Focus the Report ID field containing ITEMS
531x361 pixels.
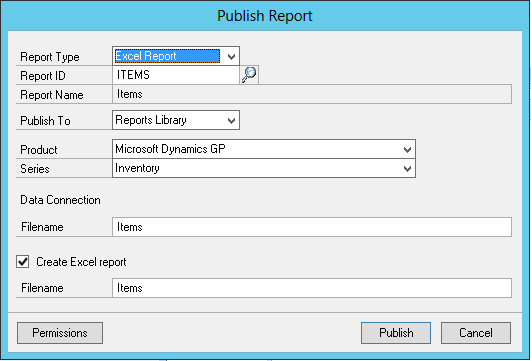[176, 75]
